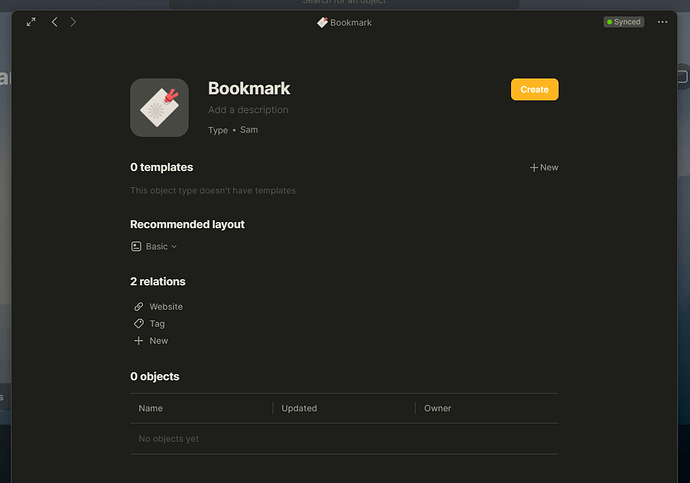The width and height of the screenshot is (690, 483).
Task: Click the Updated column header
Action: [x=299, y=408]
